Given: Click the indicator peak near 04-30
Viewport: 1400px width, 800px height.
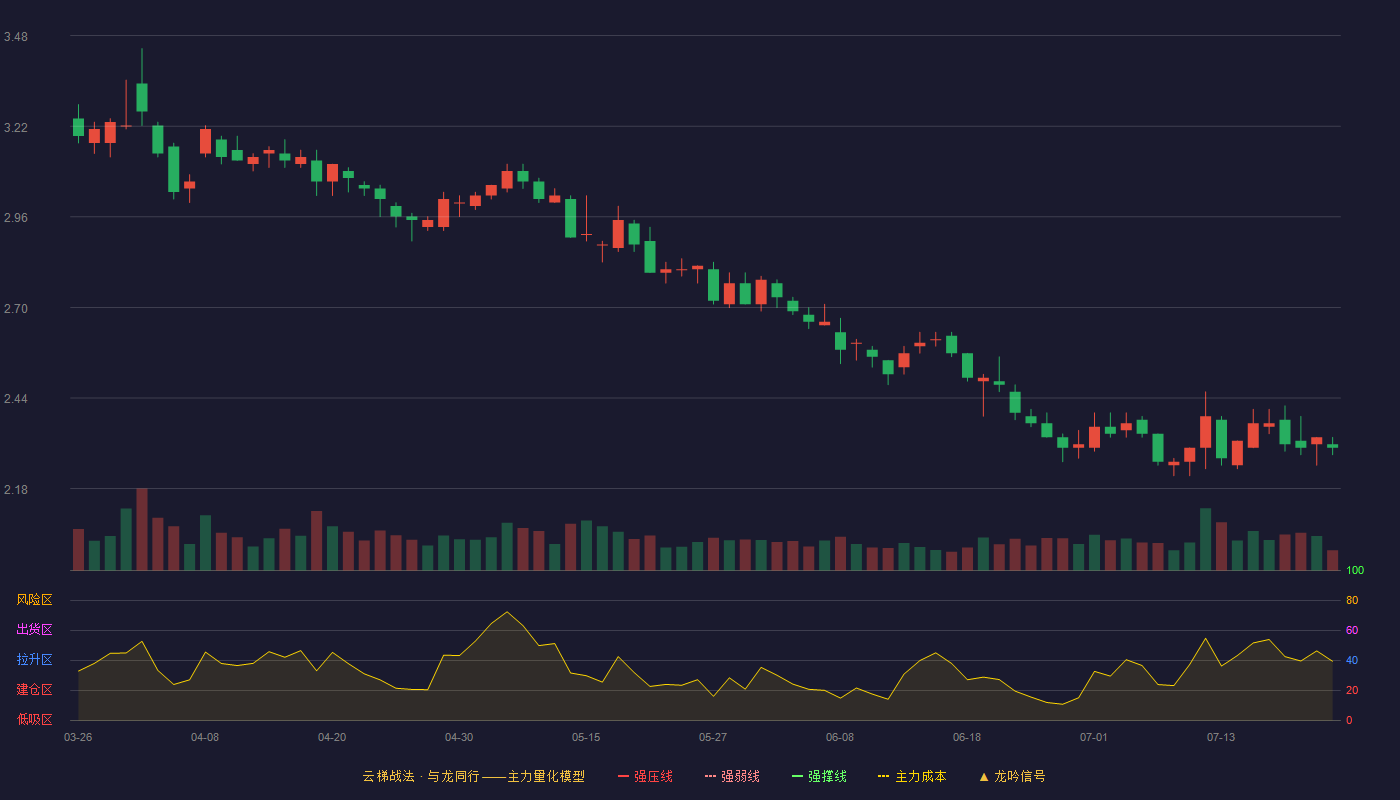Looking at the screenshot, I should [507, 612].
